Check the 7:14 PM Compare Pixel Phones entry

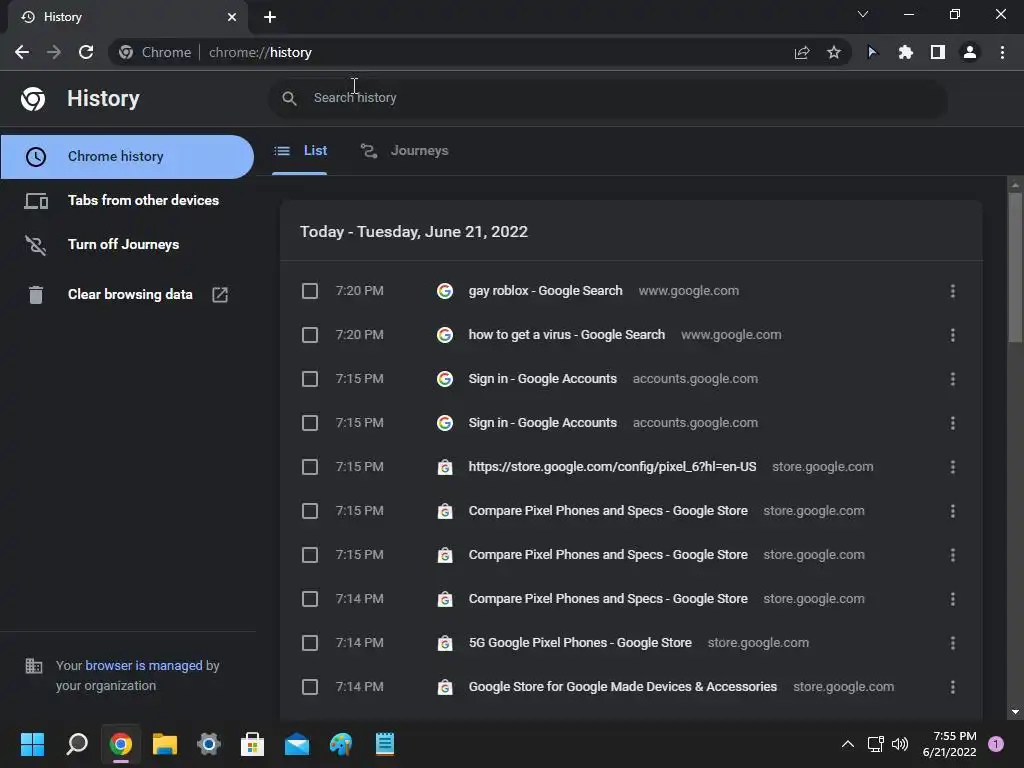point(310,599)
